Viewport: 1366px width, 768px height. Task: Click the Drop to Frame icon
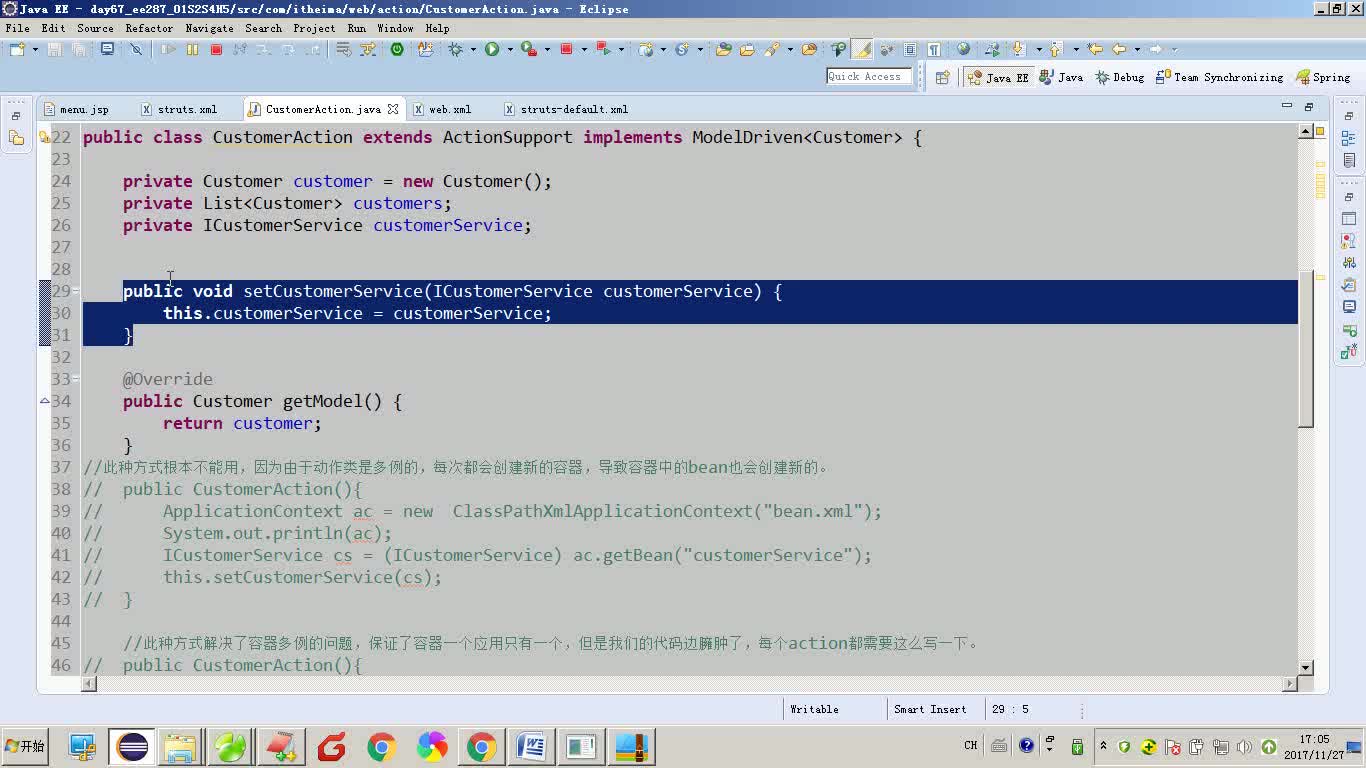click(343, 49)
